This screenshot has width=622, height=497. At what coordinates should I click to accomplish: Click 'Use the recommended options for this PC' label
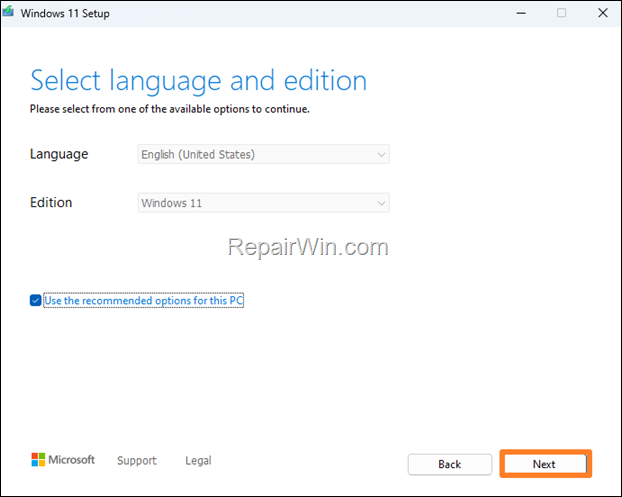[143, 300]
